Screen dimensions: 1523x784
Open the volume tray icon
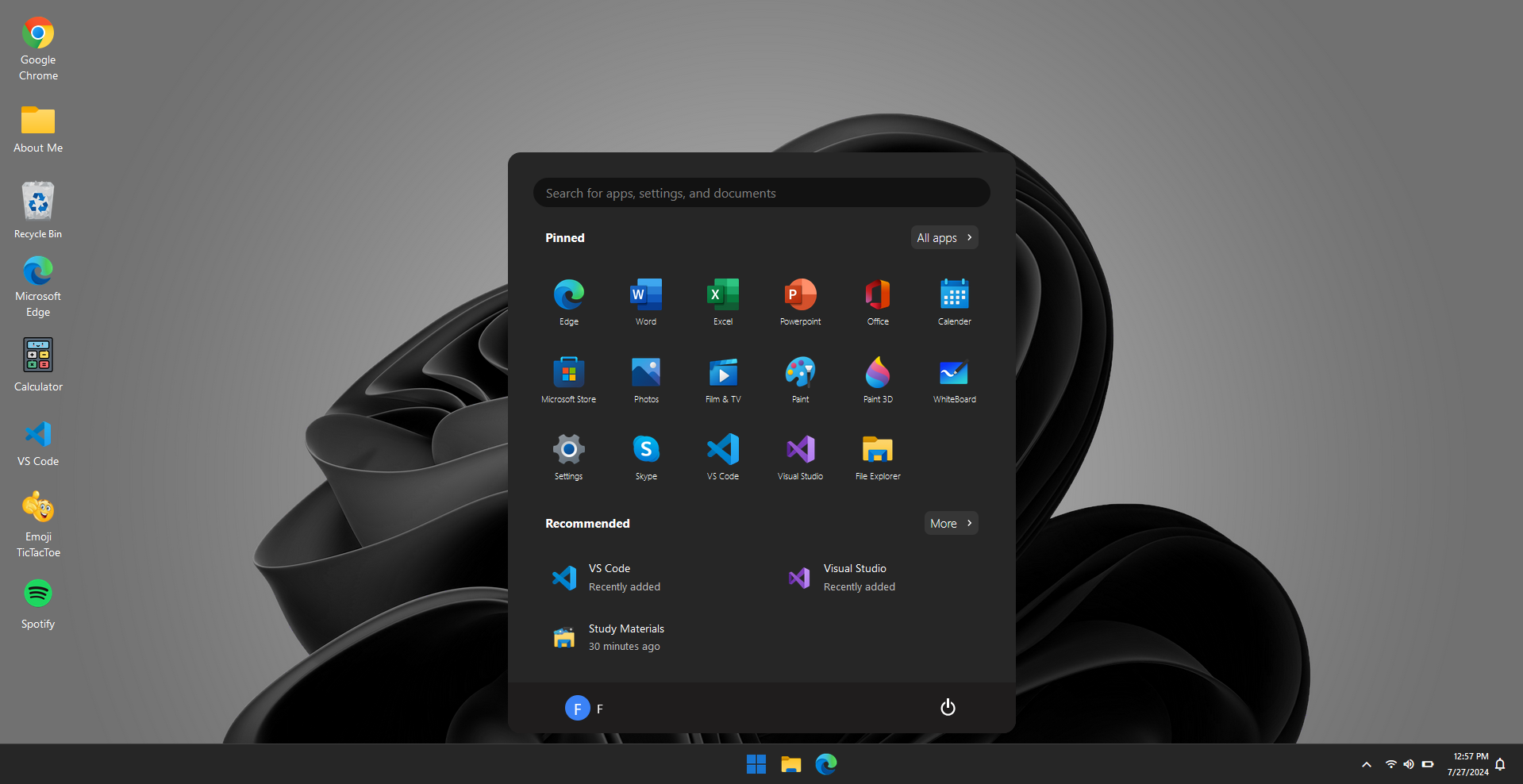coord(1409,764)
